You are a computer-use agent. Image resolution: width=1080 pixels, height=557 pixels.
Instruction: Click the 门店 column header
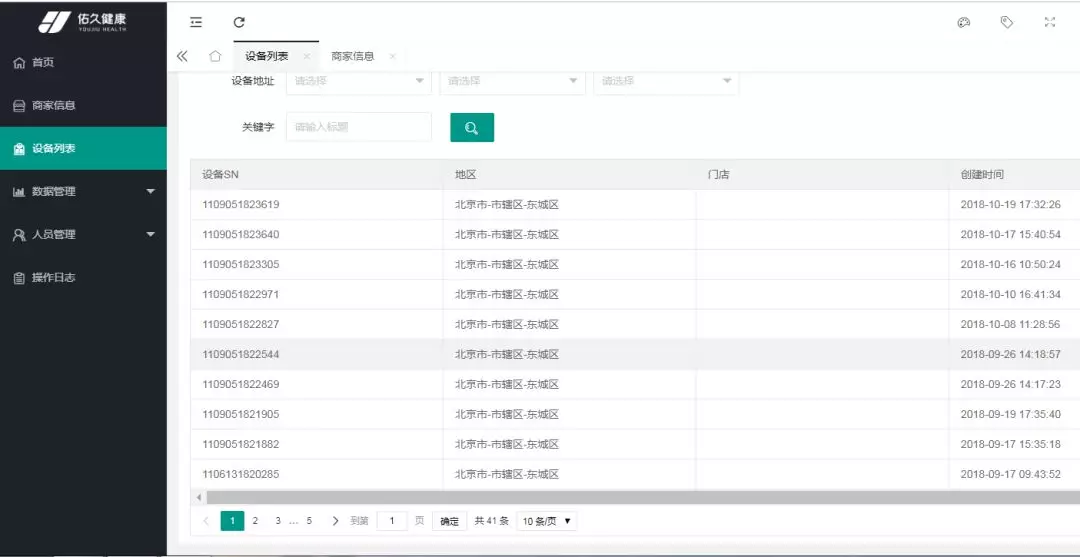(x=822, y=175)
